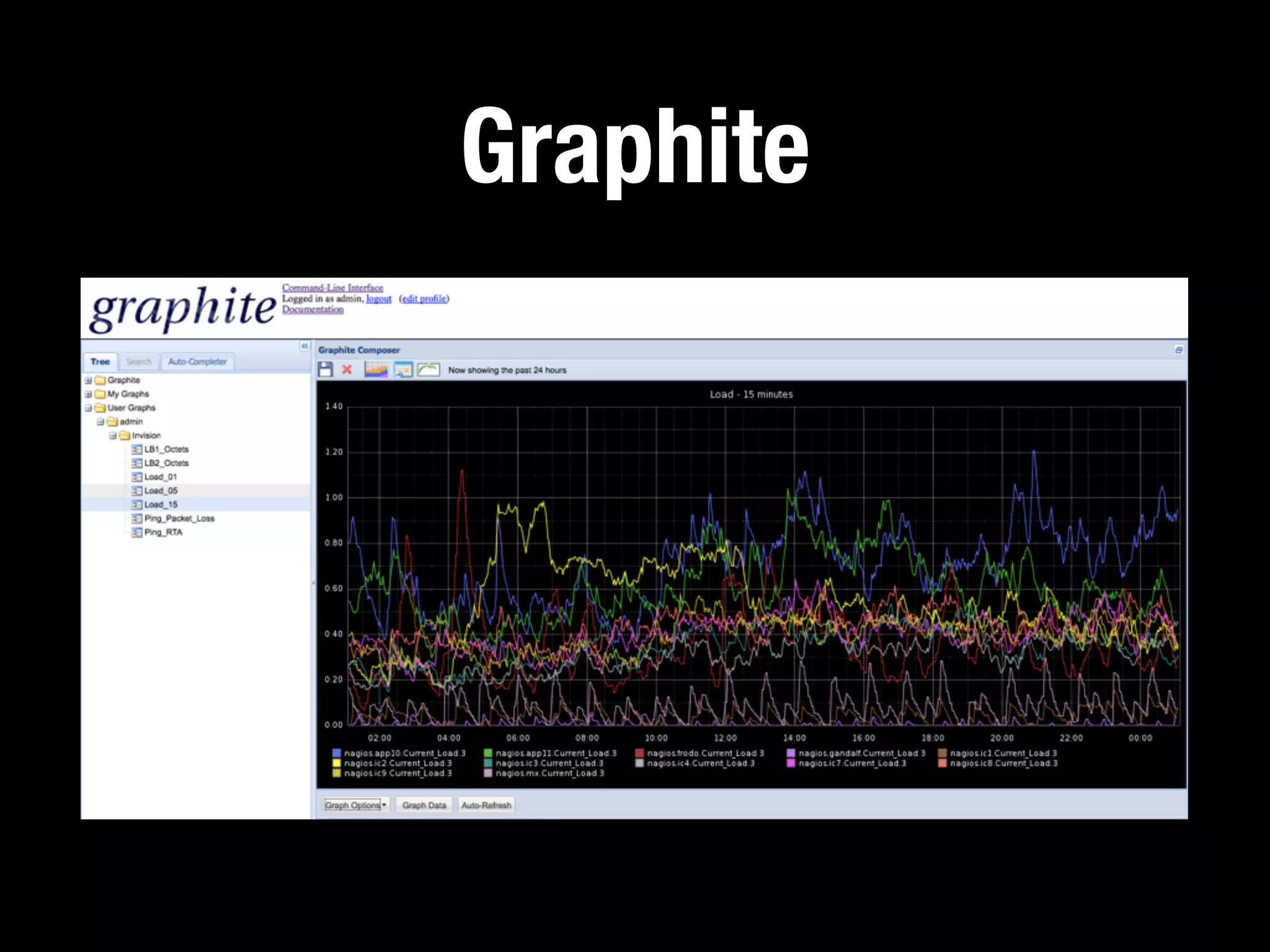Screen dimensions: 1270x952
Task: Open the LB1_Octets graph entry
Action: [166, 449]
